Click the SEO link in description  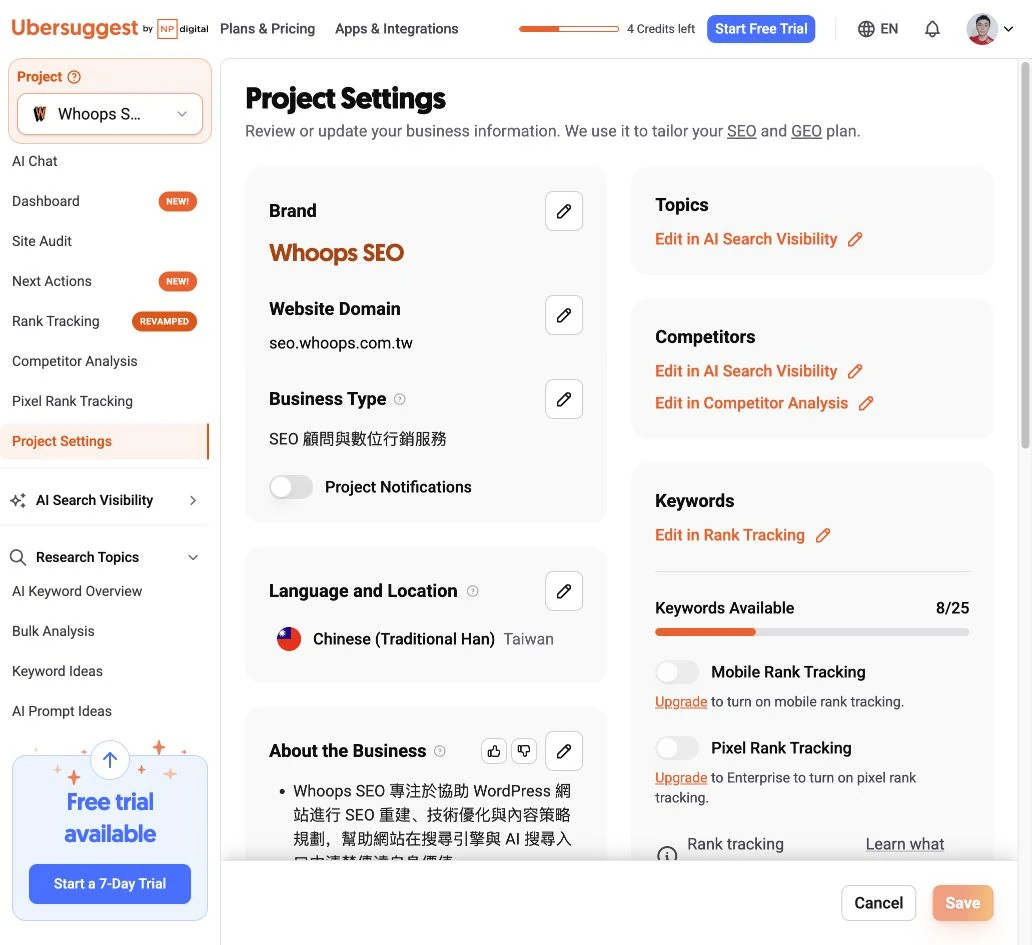(741, 132)
